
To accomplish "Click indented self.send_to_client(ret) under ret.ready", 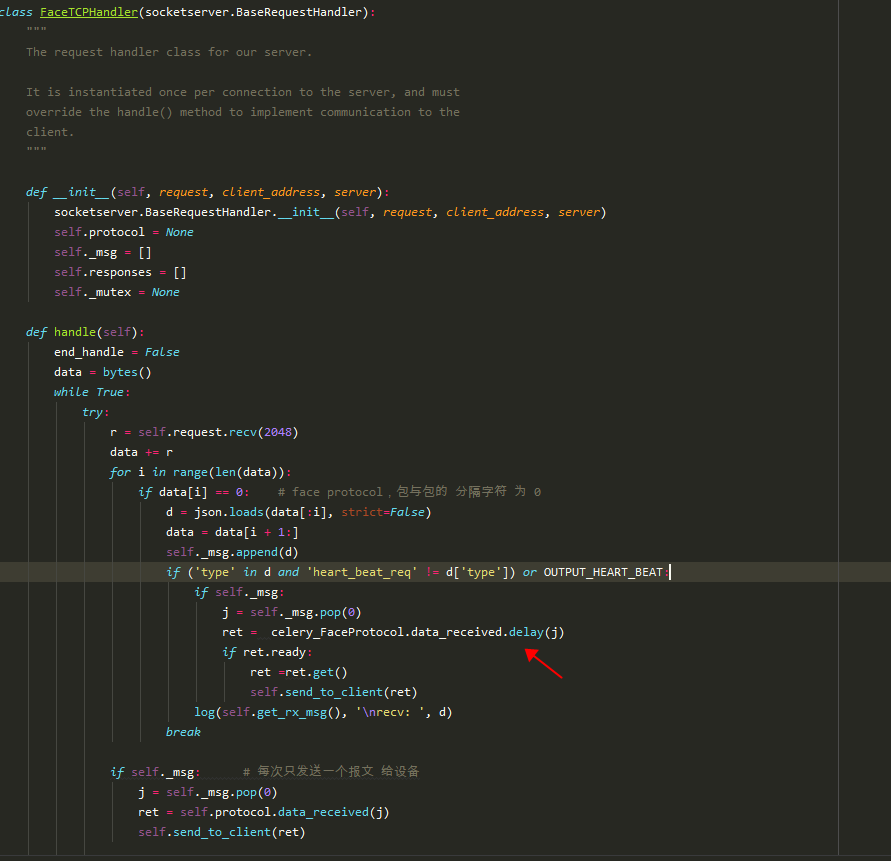I will pos(334,692).
